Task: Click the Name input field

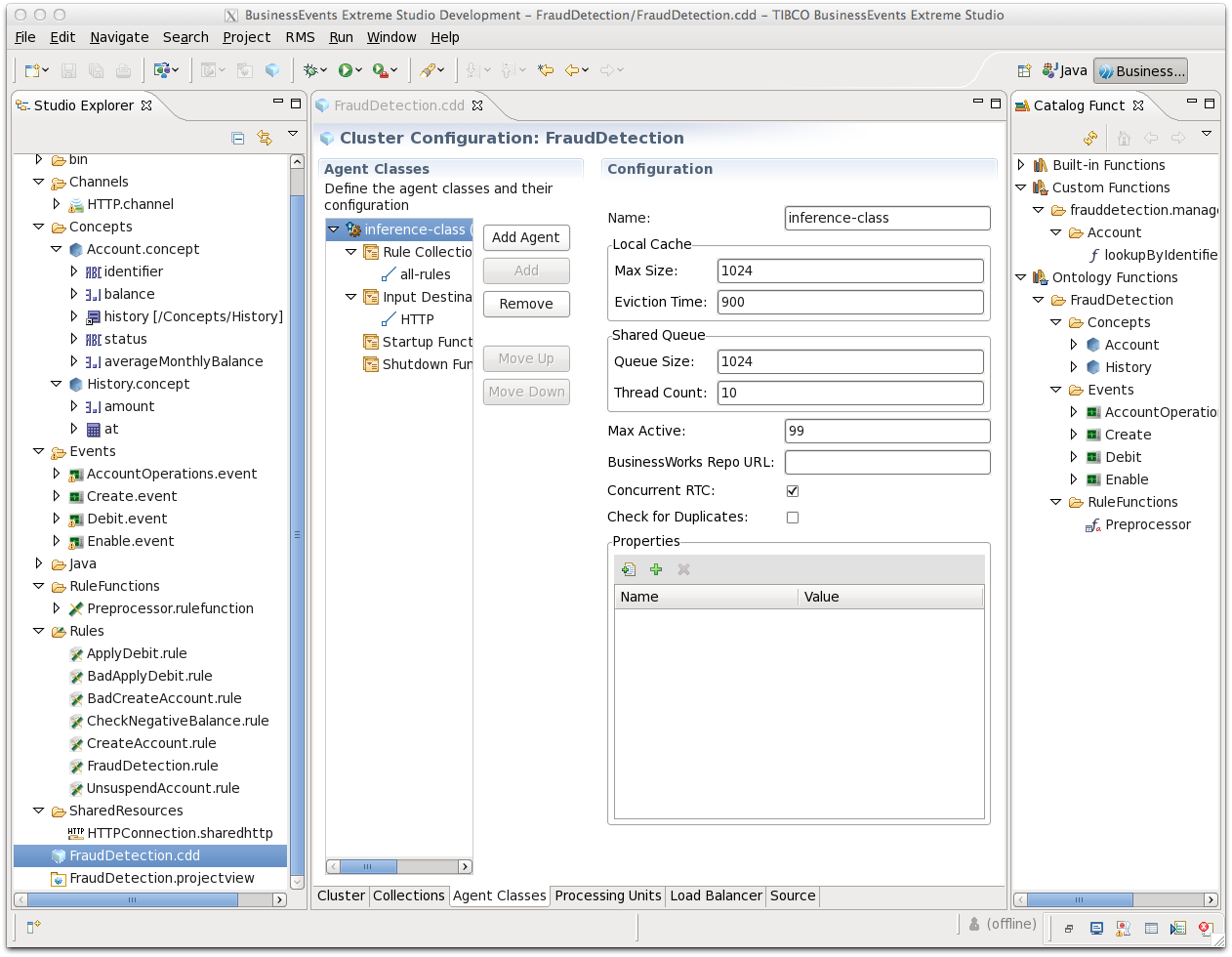Action: click(x=887, y=218)
